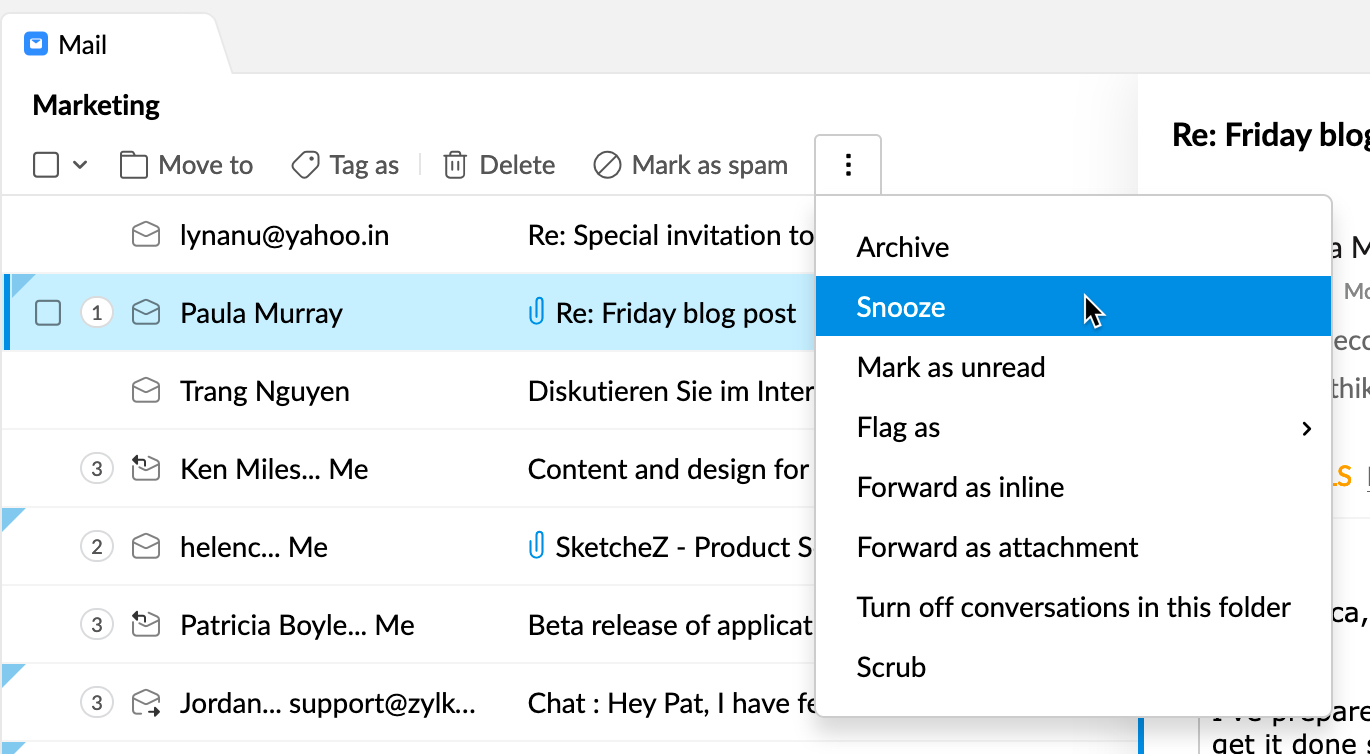
Task: Click reply envelope icon for Ken Miles
Action: tap(146, 468)
